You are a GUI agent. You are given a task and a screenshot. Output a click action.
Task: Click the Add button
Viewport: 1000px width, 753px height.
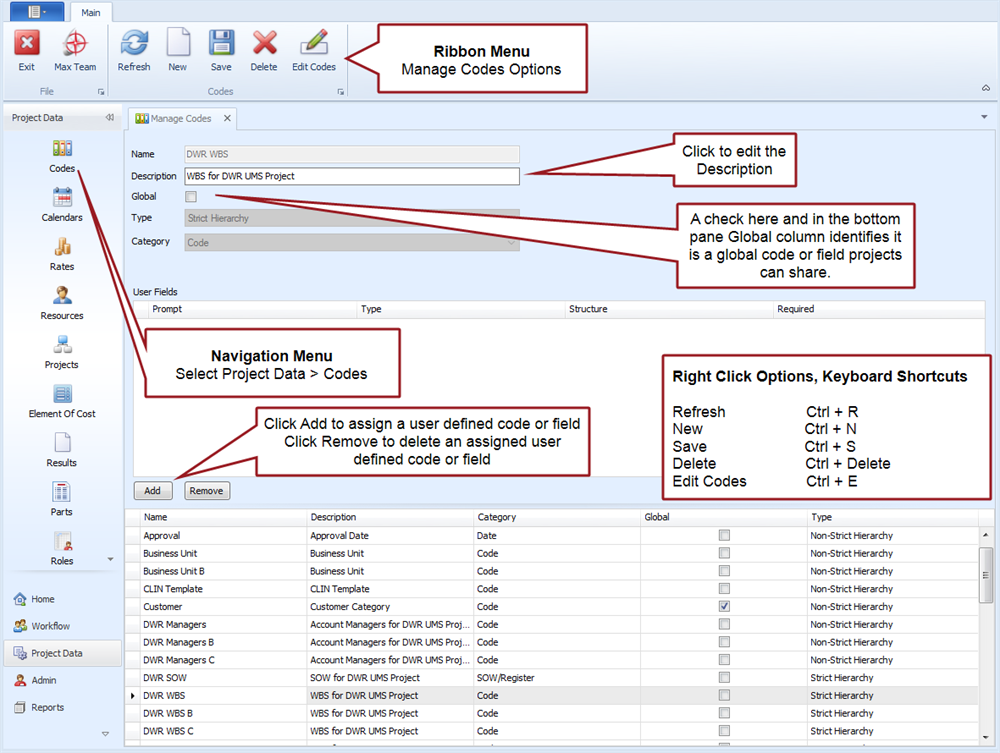[152, 491]
